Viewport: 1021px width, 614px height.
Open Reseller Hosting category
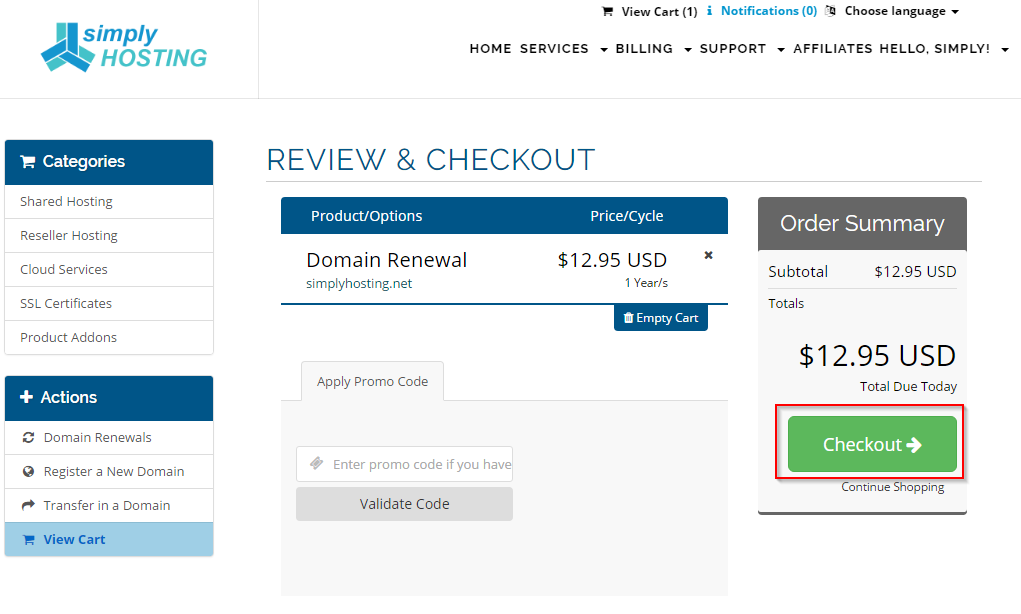pyautogui.click(x=109, y=236)
